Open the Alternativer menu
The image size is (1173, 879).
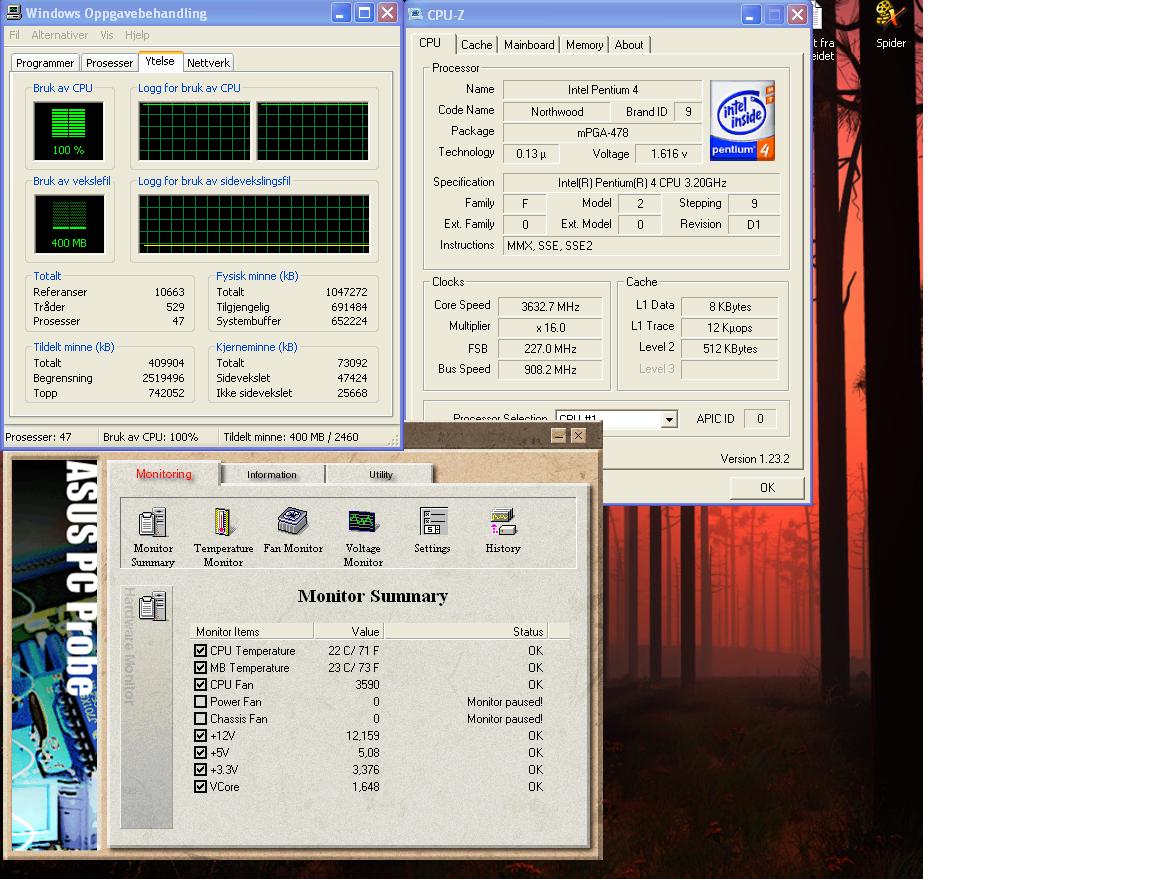(60, 34)
